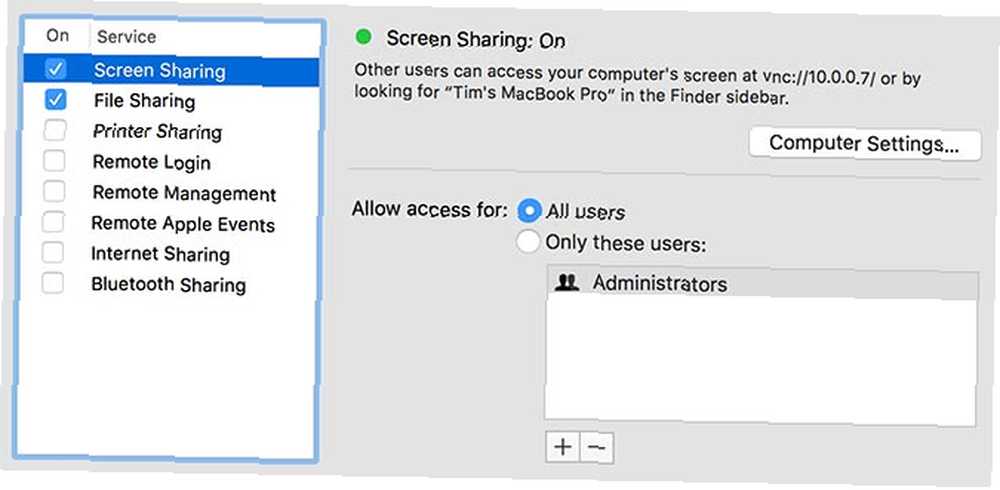Enable the Remote Login checkbox
Screen dimensions: 1000x490
(x=54, y=161)
